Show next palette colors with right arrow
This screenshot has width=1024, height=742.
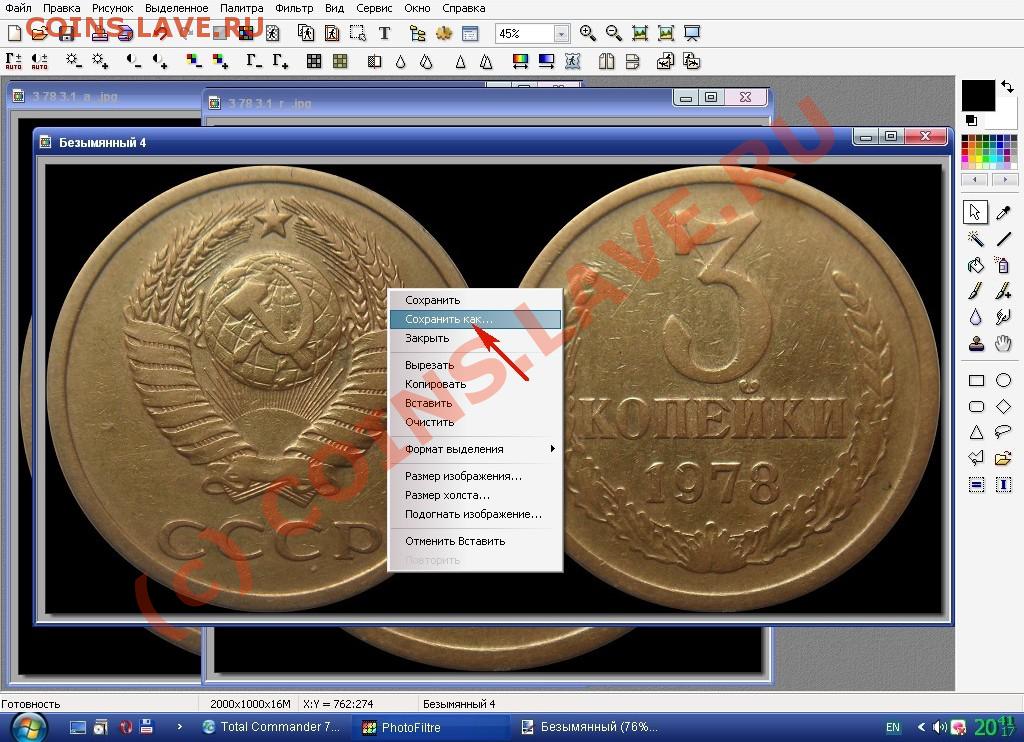click(1004, 179)
